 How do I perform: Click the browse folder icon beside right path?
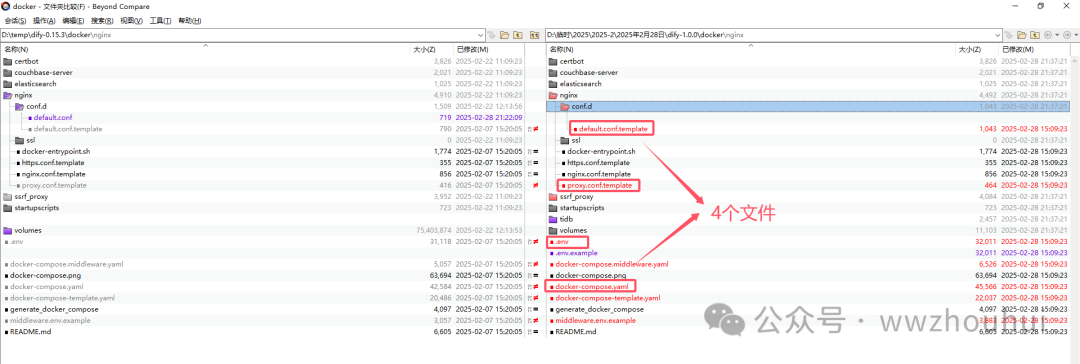click(x=1022, y=34)
